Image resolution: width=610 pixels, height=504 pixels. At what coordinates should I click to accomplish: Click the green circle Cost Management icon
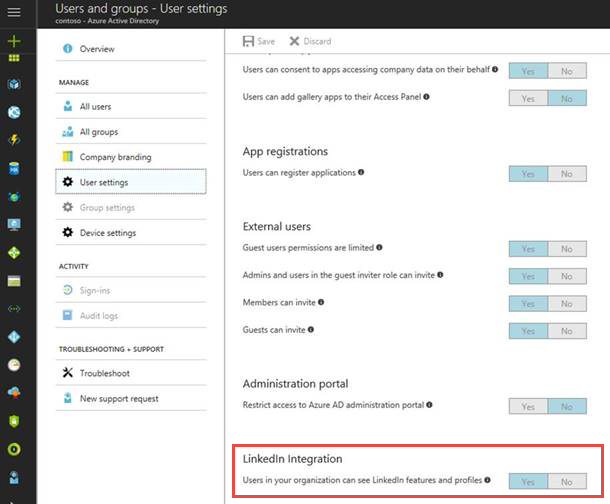[14, 449]
